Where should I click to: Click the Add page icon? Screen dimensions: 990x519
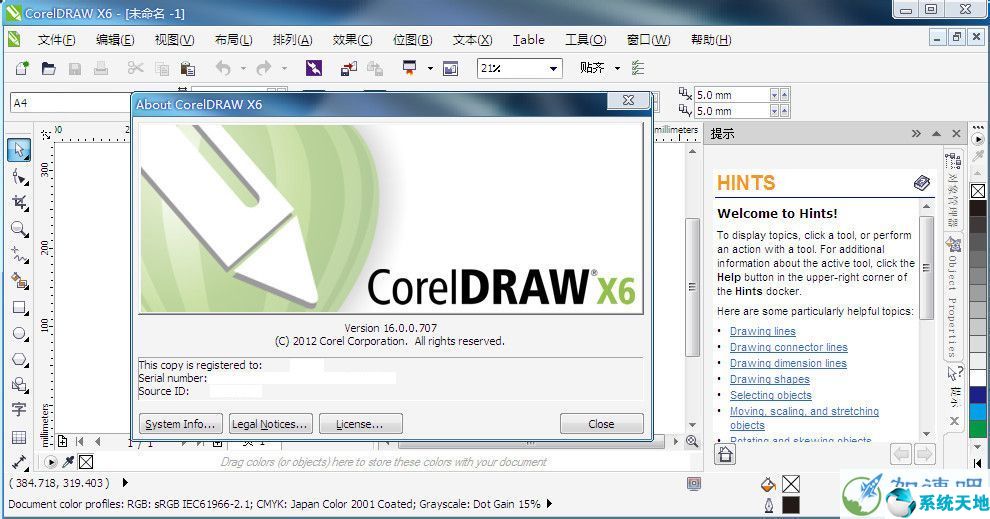coord(63,441)
